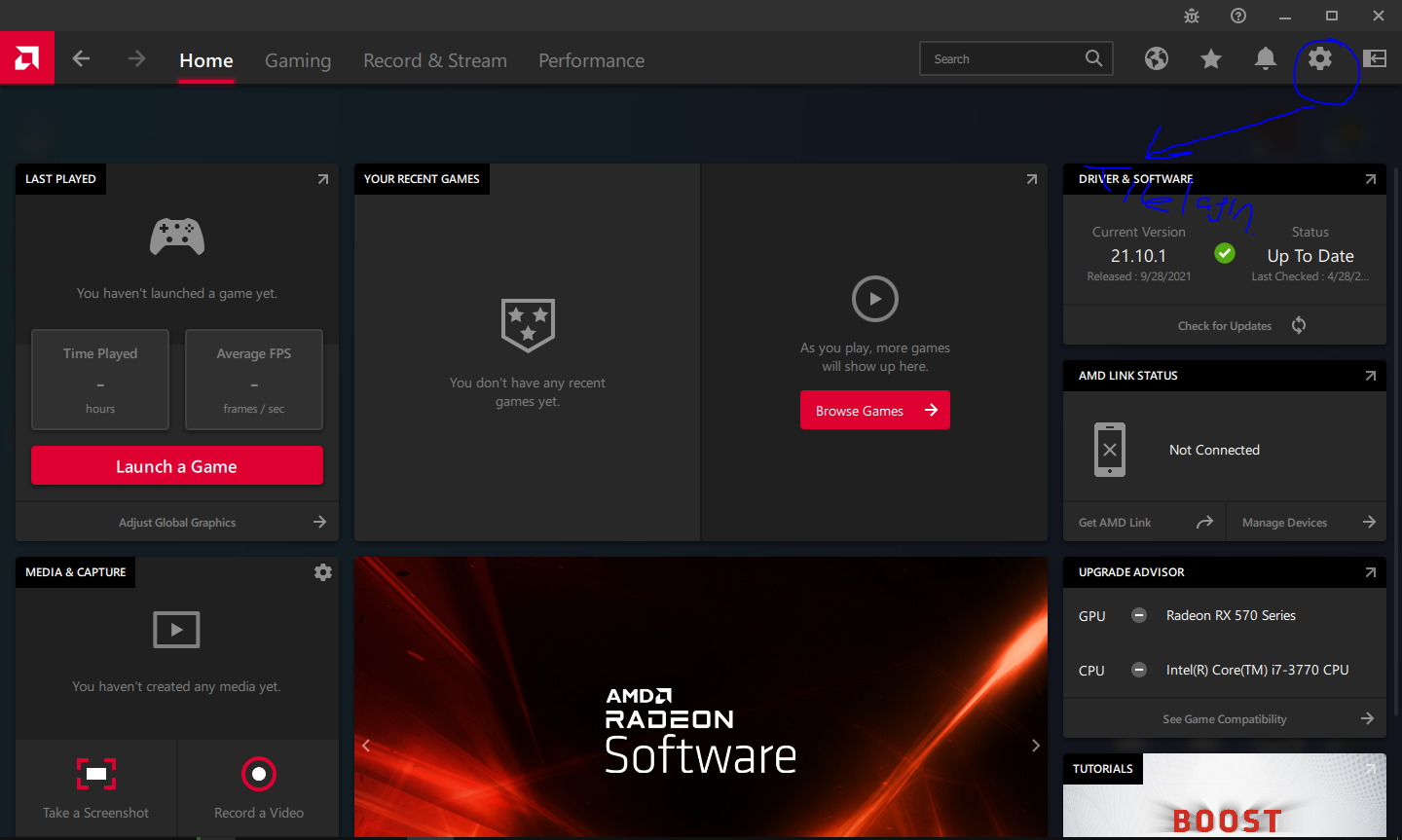Click the disconnected phone icon in AMD Link
The height and width of the screenshot is (840, 1402).
click(1110, 450)
